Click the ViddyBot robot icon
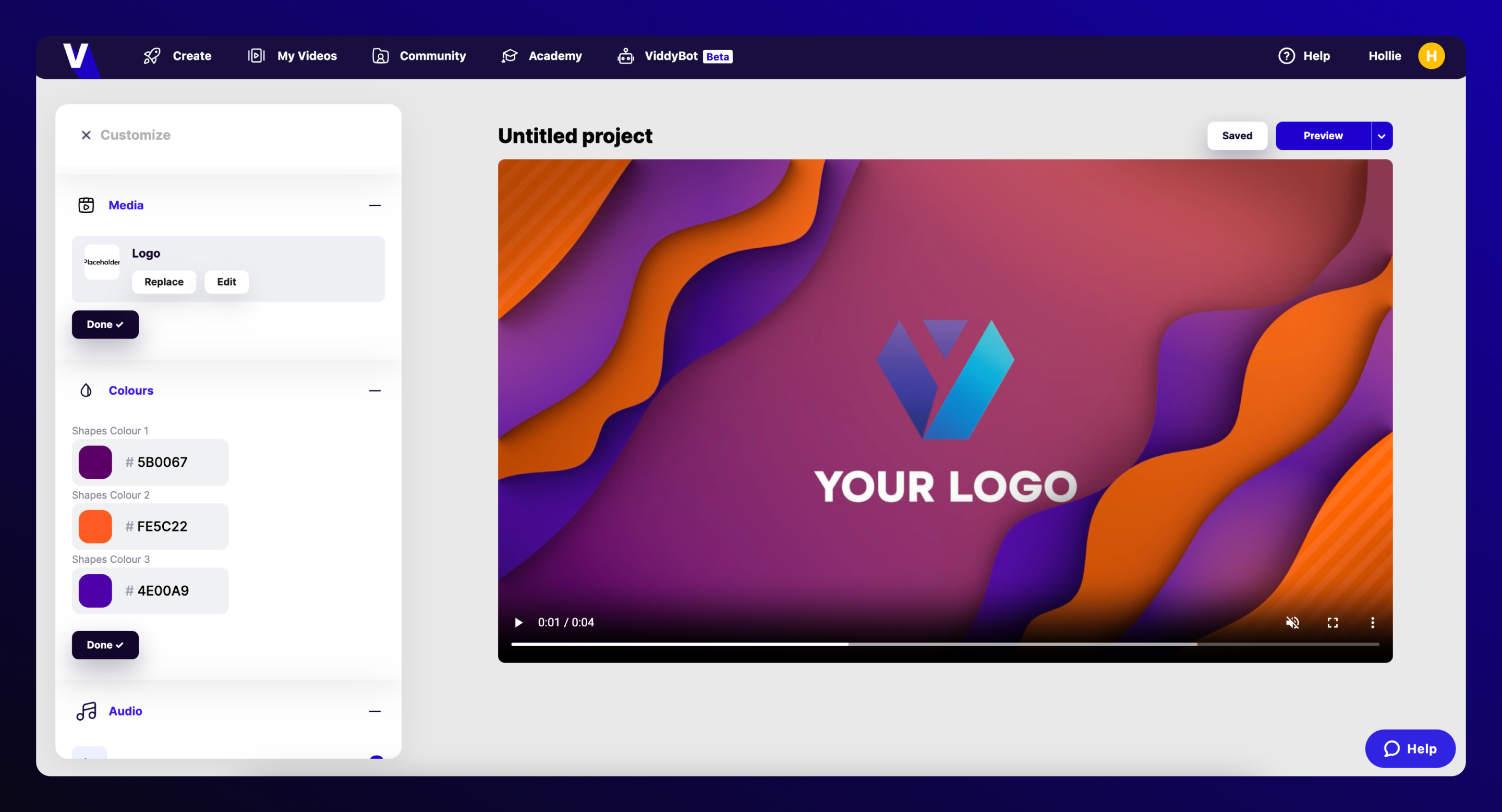This screenshot has width=1502, height=812. (626, 56)
